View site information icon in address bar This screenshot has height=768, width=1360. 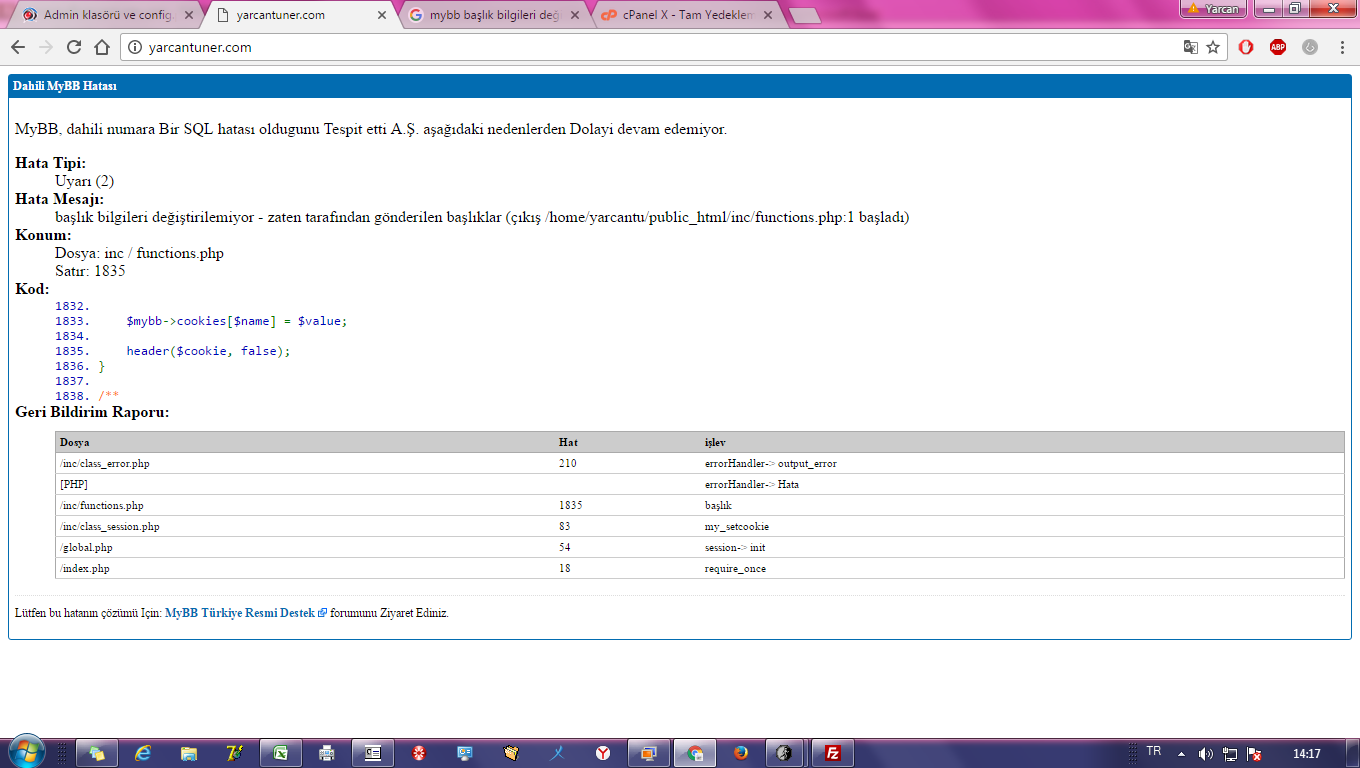134,47
